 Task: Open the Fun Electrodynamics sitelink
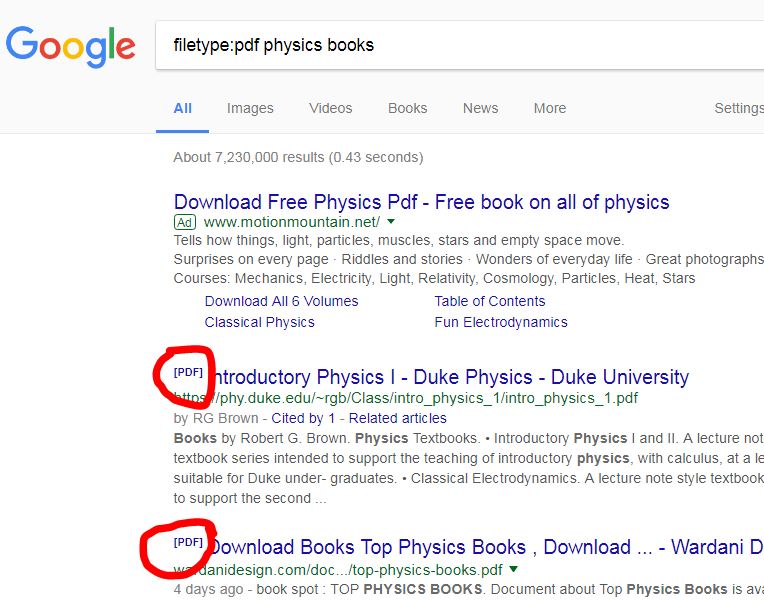click(x=501, y=322)
